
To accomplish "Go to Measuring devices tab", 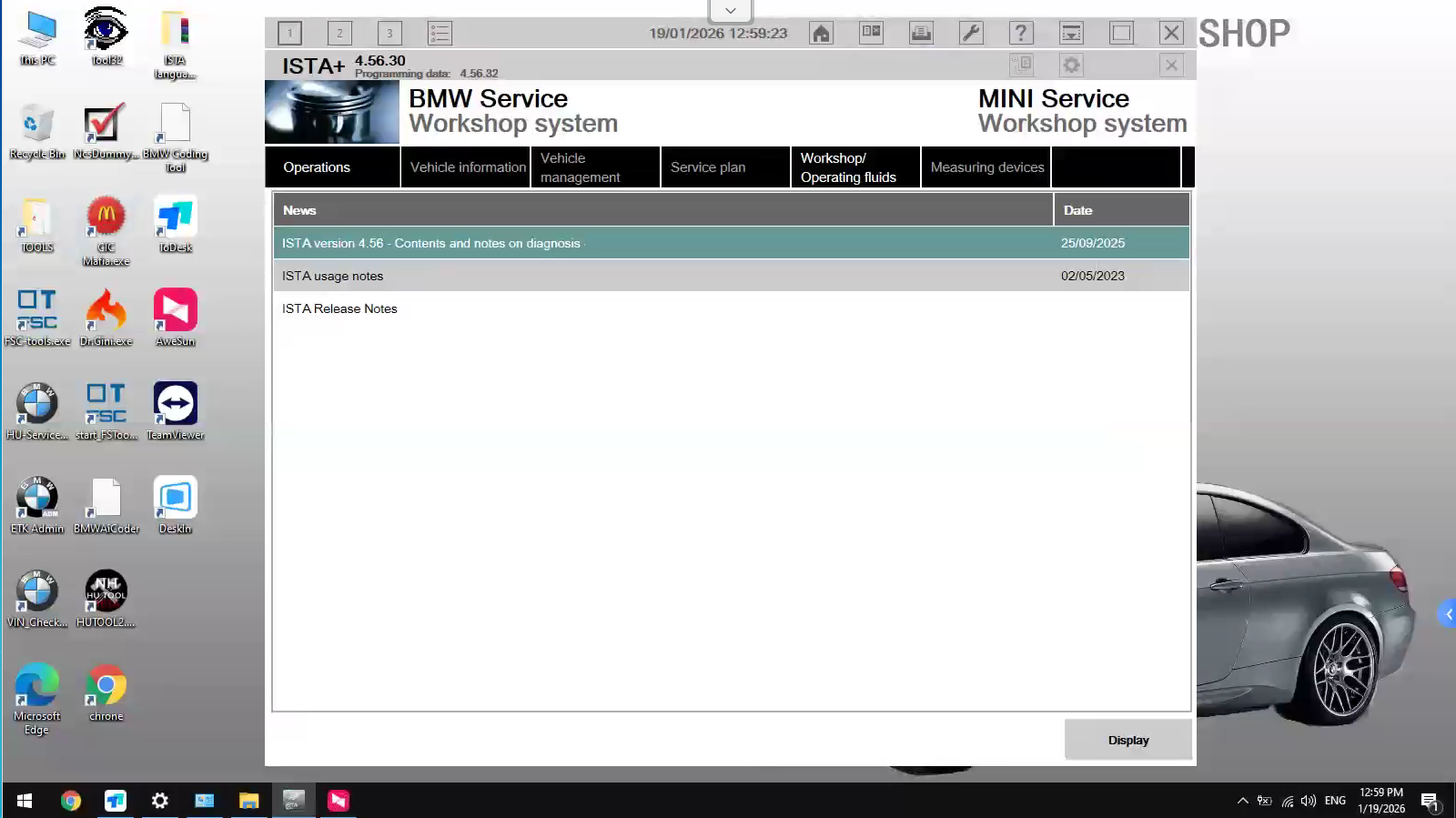I will pyautogui.click(x=986, y=167).
